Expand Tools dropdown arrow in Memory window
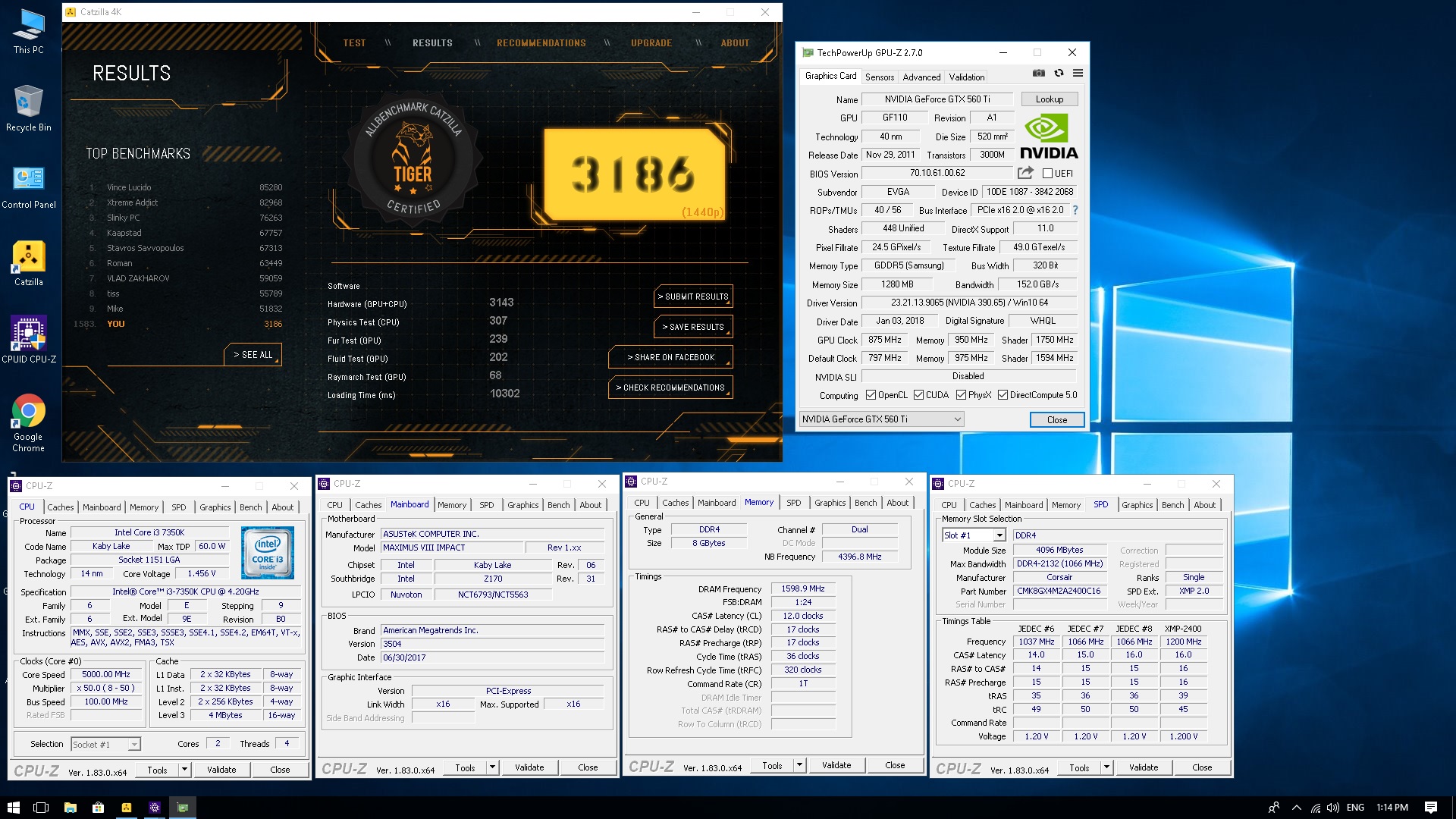This screenshot has width=1456, height=819. (x=799, y=765)
